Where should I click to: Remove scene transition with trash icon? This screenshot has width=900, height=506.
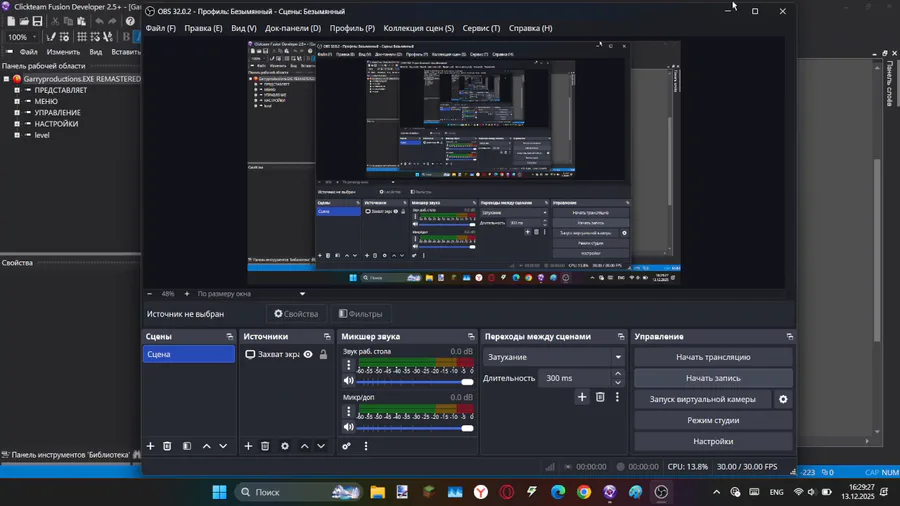pyautogui.click(x=600, y=397)
